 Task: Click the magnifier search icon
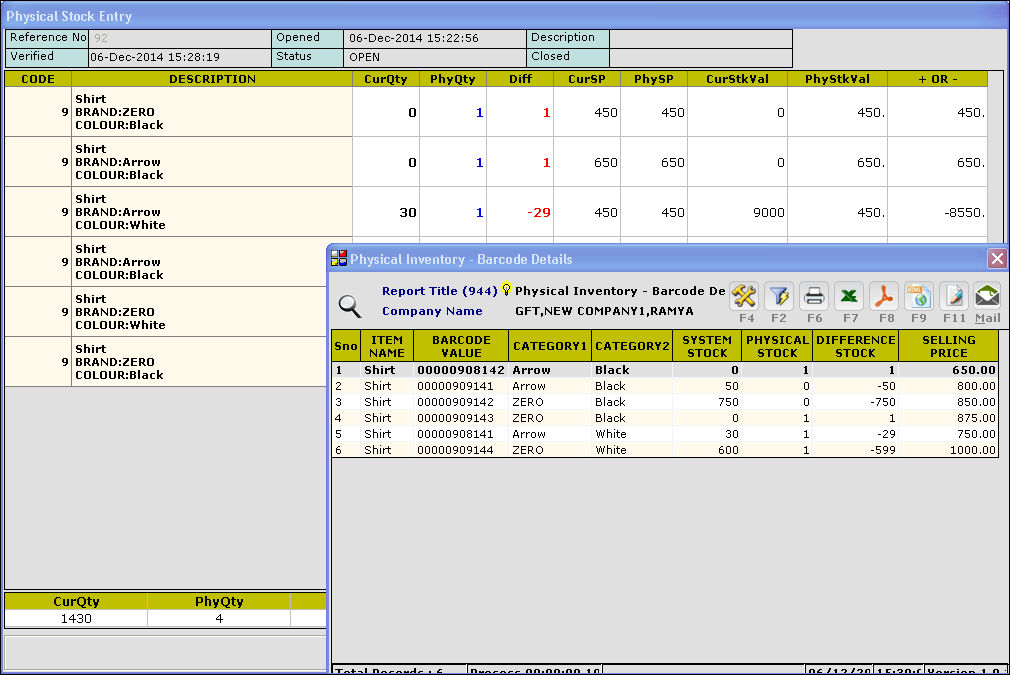tap(349, 306)
